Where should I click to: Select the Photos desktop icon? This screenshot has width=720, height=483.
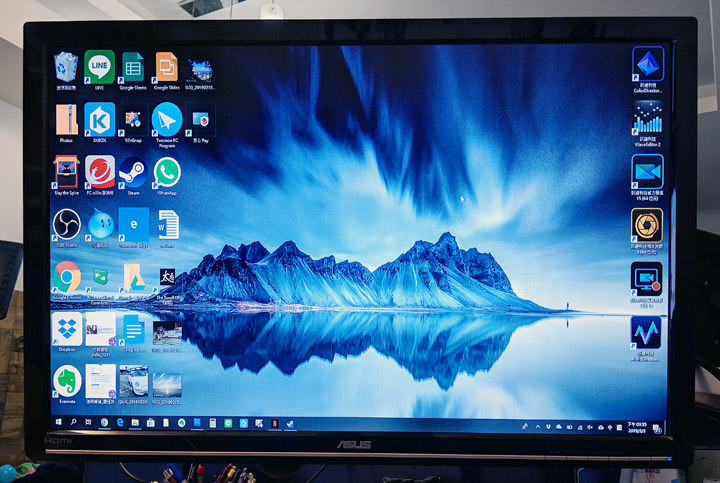point(66,120)
